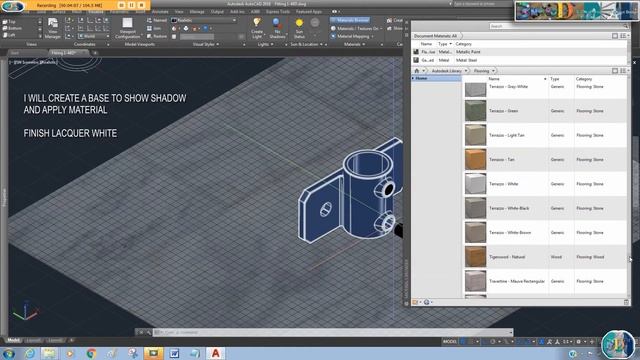Select the Terrazzo - White-Brown thumbnail
640x360 pixels.
point(476,233)
